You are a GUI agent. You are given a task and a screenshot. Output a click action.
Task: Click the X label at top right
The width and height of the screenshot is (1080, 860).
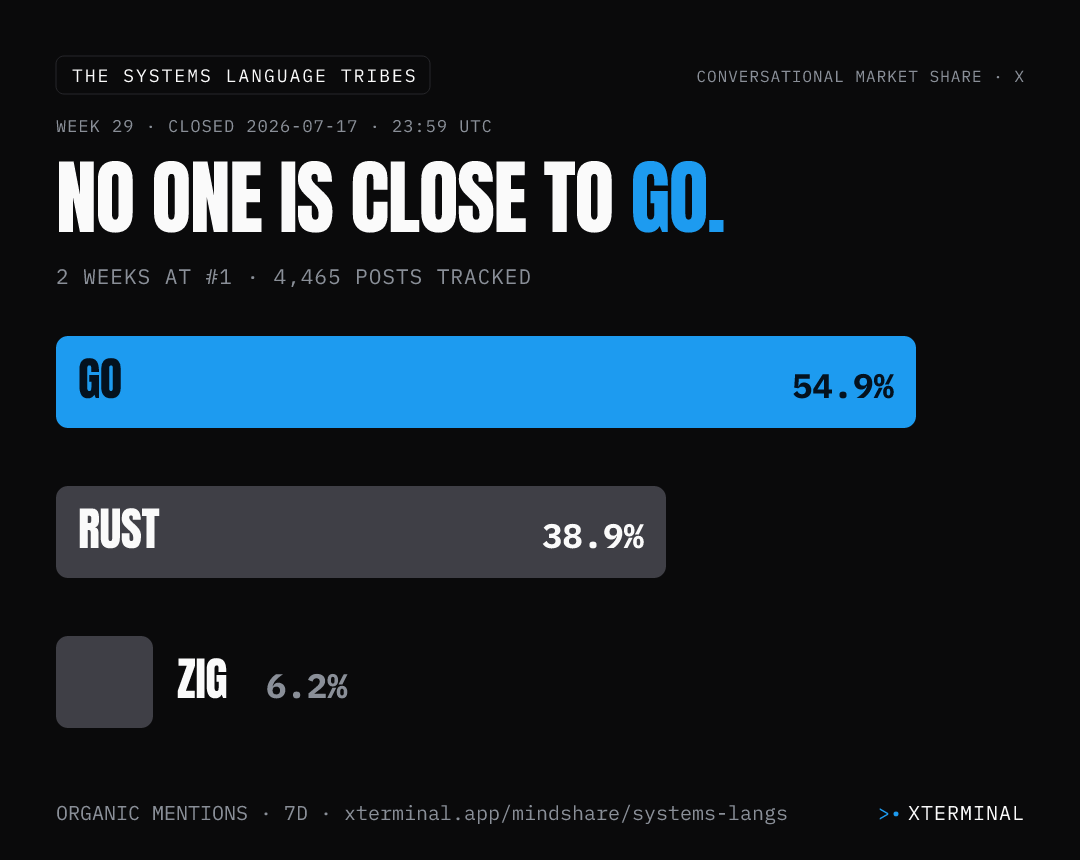[x=1019, y=76]
